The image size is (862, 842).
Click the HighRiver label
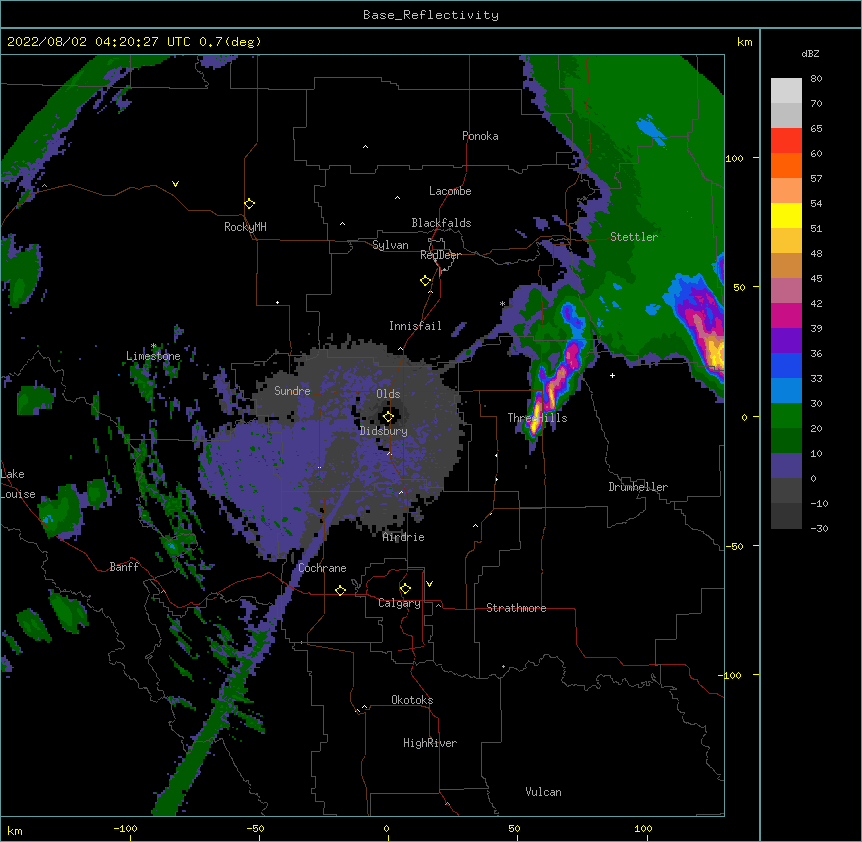point(430,743)
